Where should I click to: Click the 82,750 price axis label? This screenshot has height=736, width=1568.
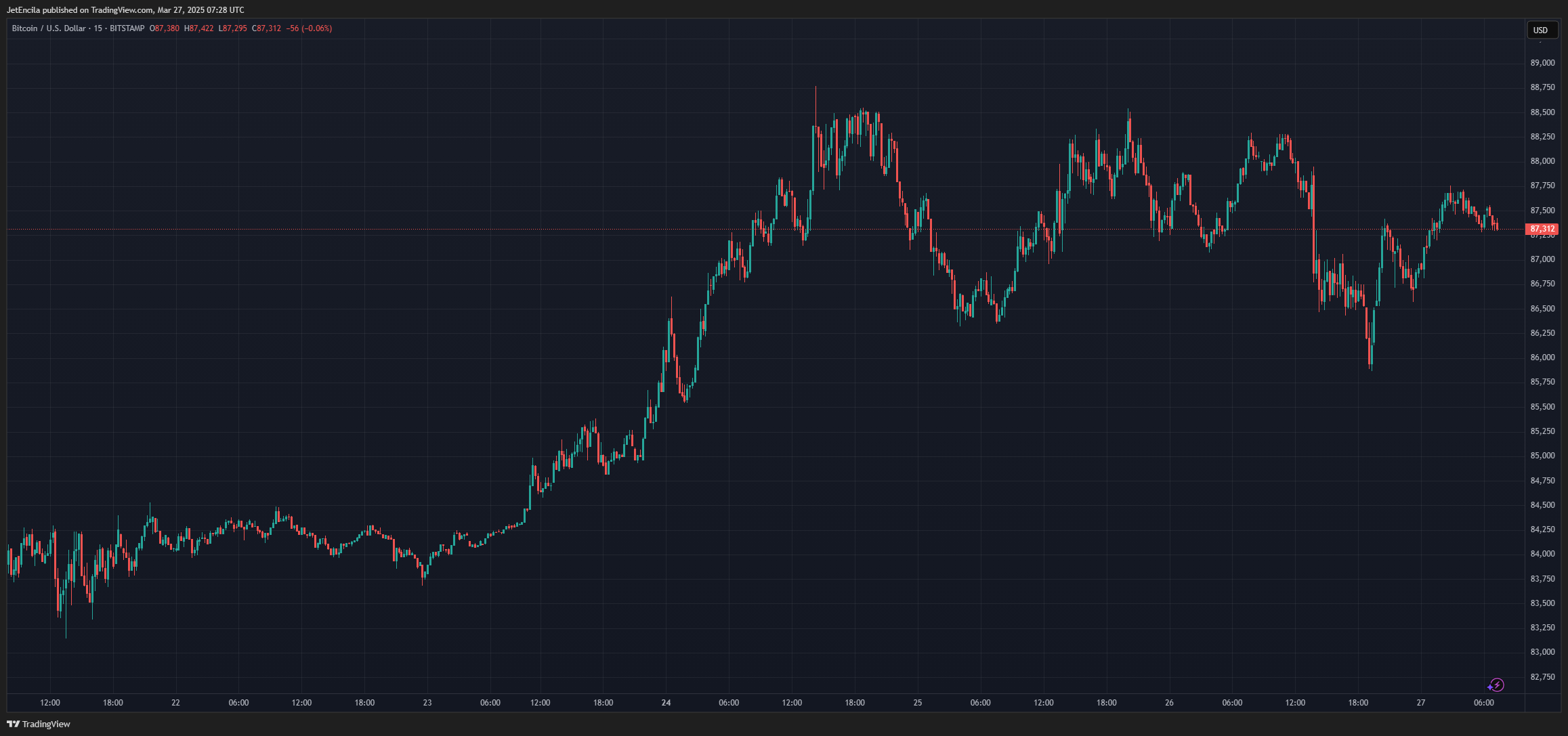point(1542,676)
